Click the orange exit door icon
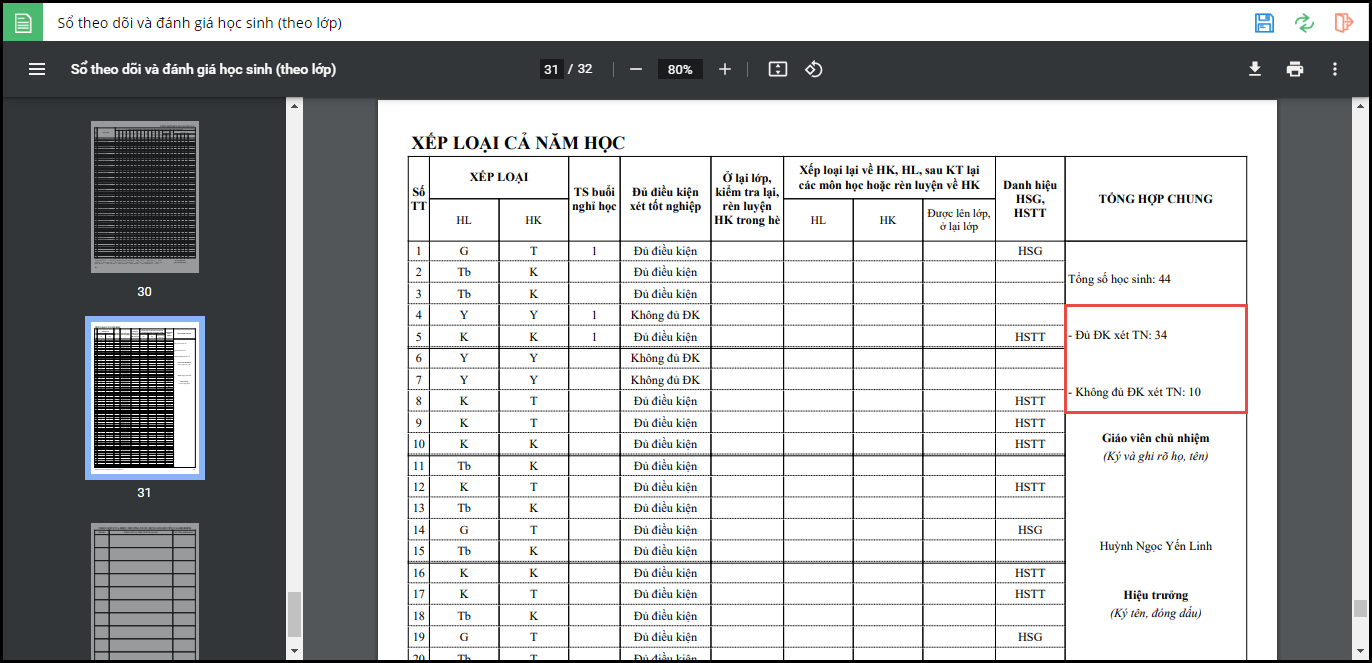1372x663 pixels. click(x=1343, y=23)
